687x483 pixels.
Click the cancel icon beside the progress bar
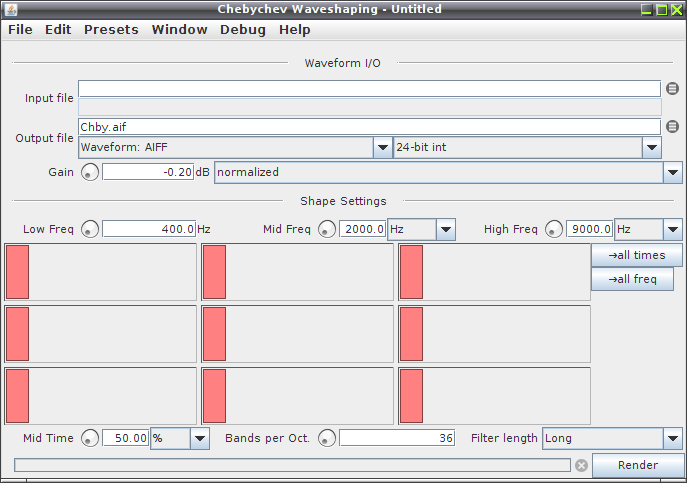point(581,465)
